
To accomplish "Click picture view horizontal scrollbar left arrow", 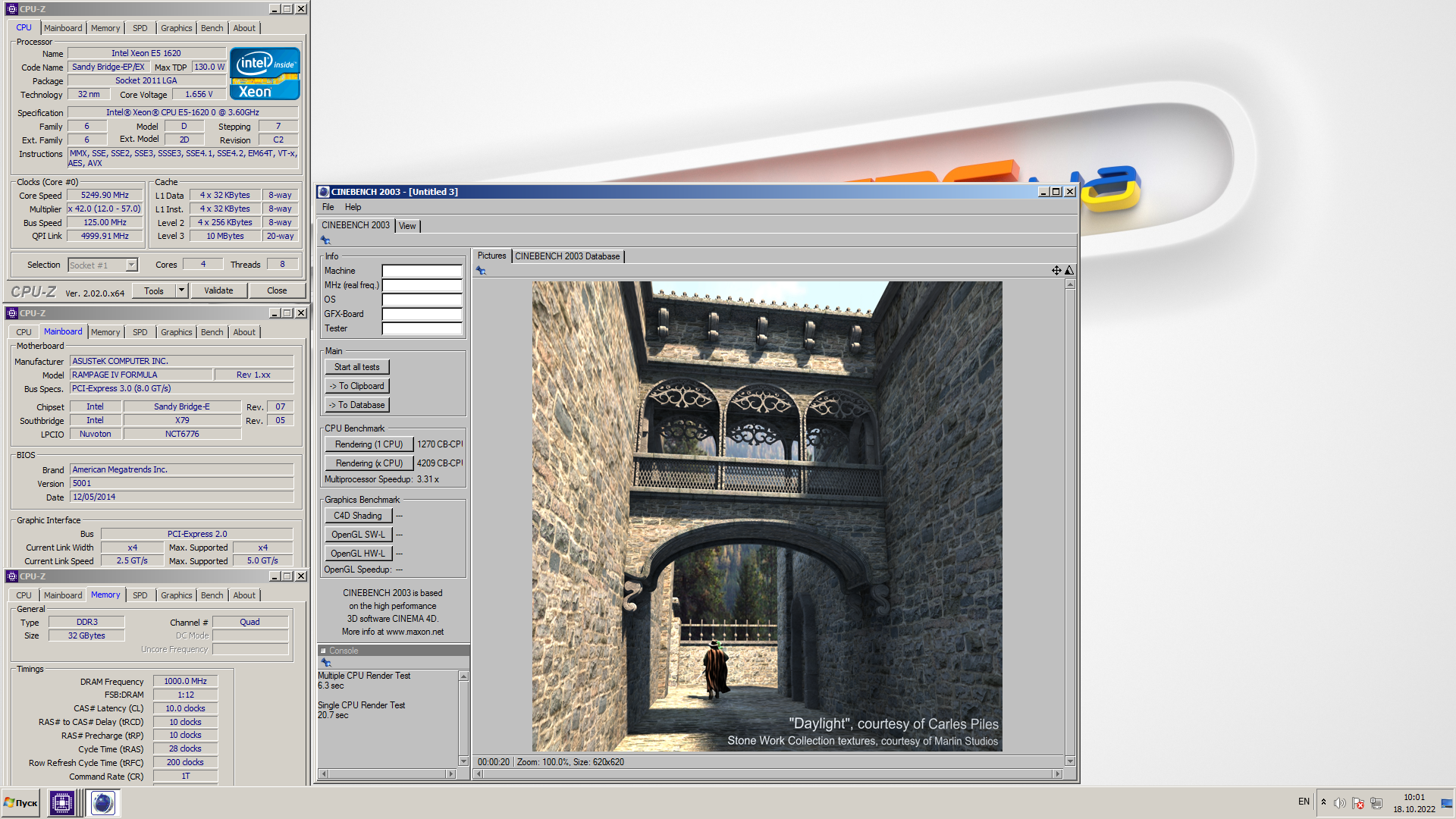I will click(x=479, y=774).
